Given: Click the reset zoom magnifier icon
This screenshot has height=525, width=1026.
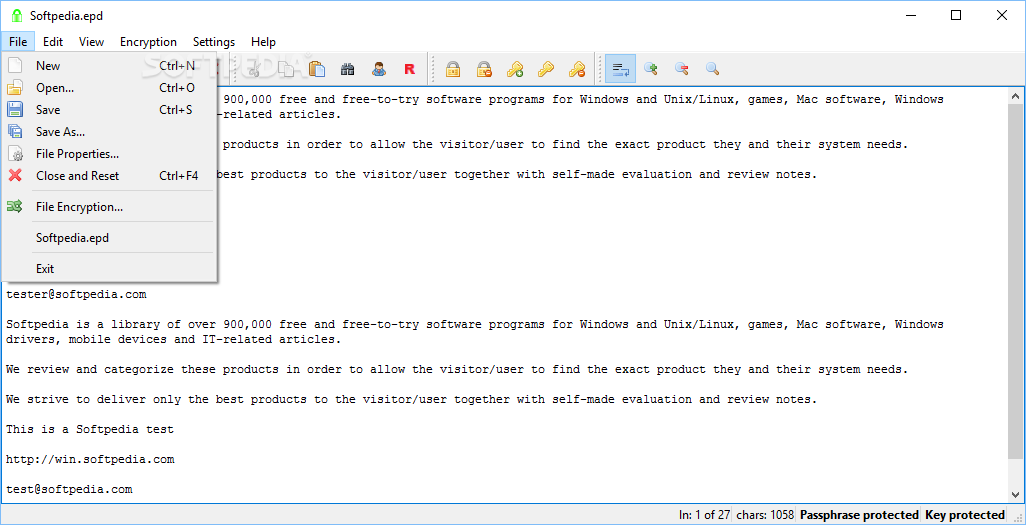Looking at the screenshot, I should tap(713, 68).
